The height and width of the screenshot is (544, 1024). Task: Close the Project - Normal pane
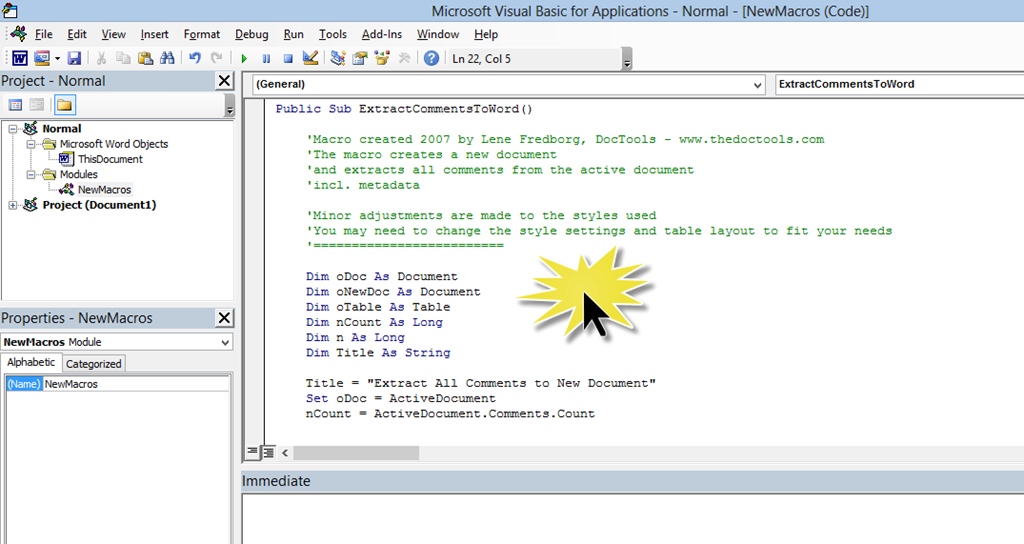[x=225, y=80]
